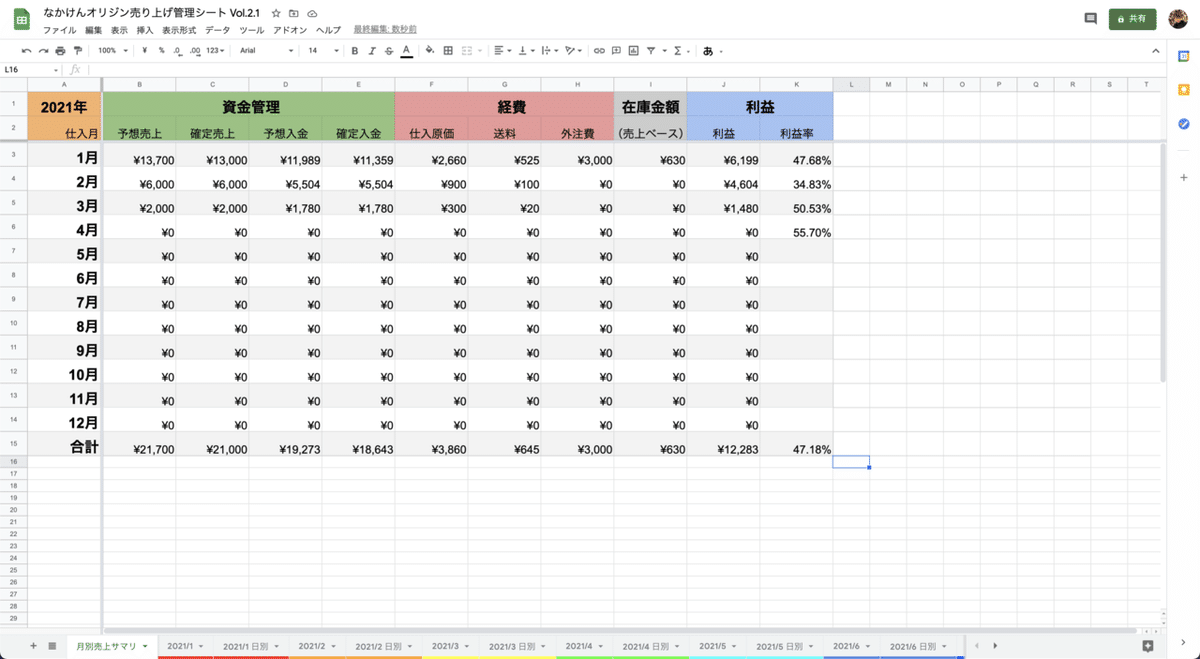Open the 表示 menu
Viewport: 1200px width, 659px height.
pyautogui.click(x=119, y=30)
